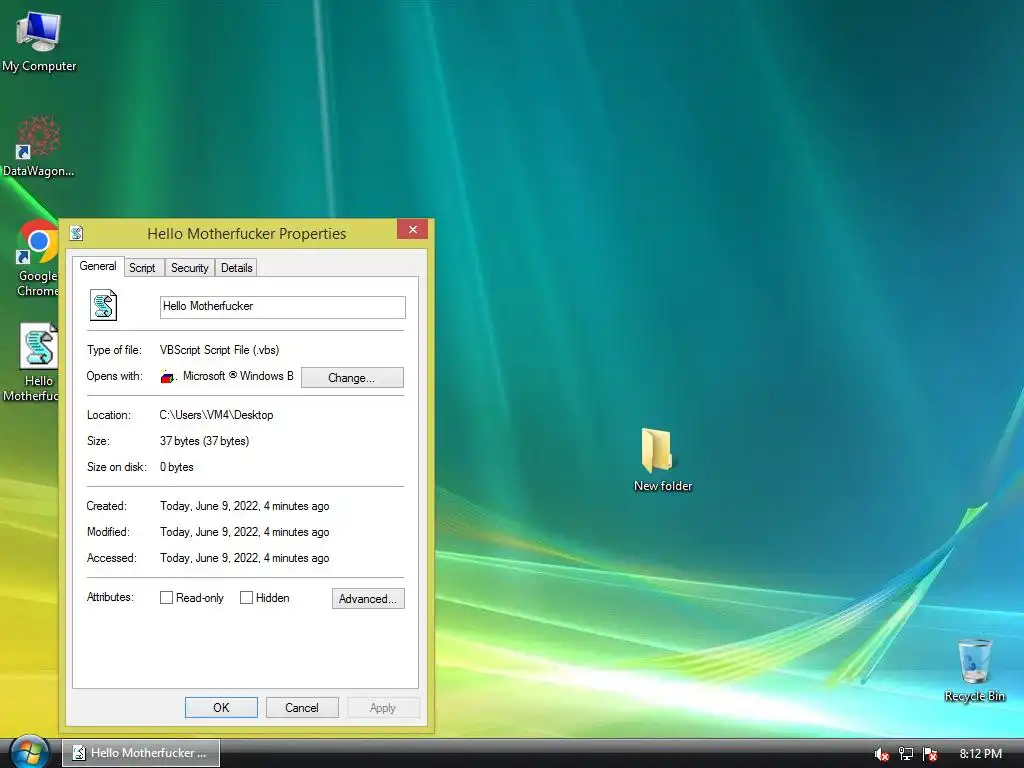Confirm with the OK button
Screen dimensions: 1024x768
(x=221, y=707)
